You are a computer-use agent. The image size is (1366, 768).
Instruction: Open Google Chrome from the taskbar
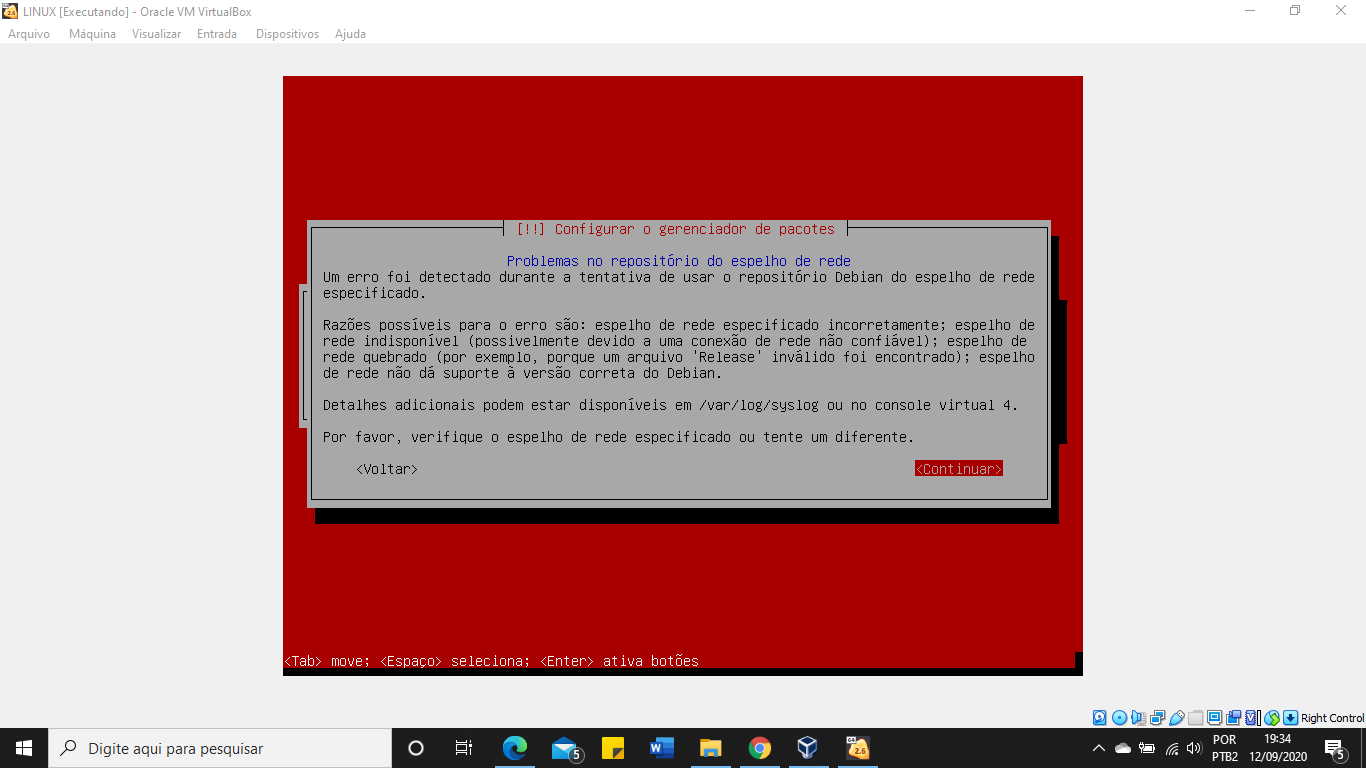click(759, 748)
